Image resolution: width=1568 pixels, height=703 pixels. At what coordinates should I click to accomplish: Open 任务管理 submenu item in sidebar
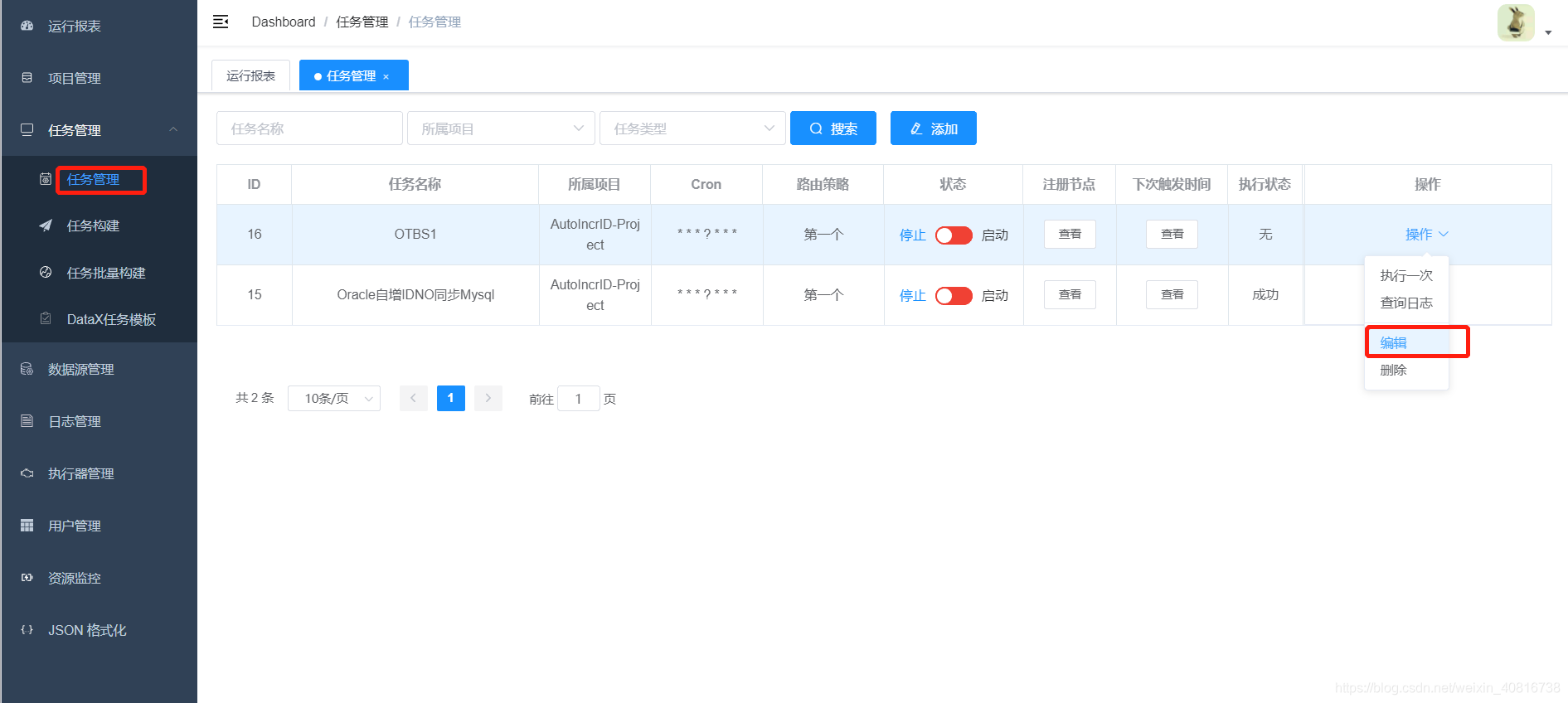pyautogui.click(x=100, y=179)
